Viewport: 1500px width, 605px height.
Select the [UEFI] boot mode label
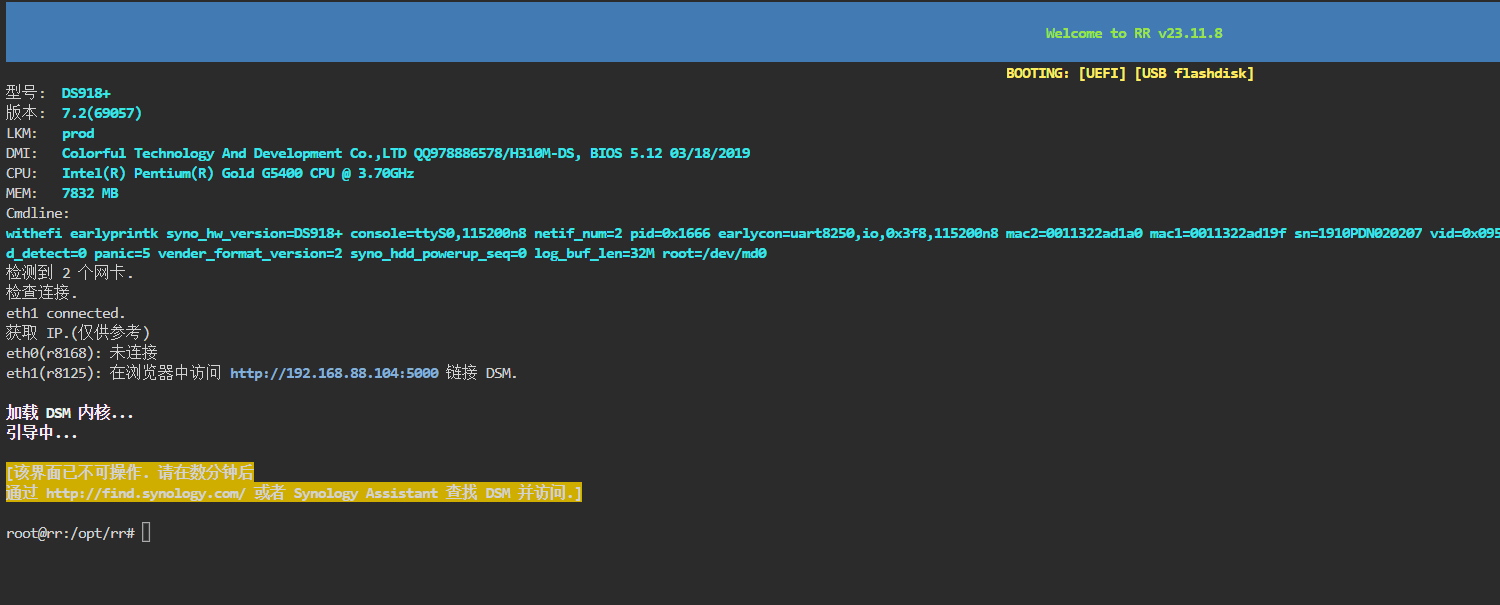1102,73
